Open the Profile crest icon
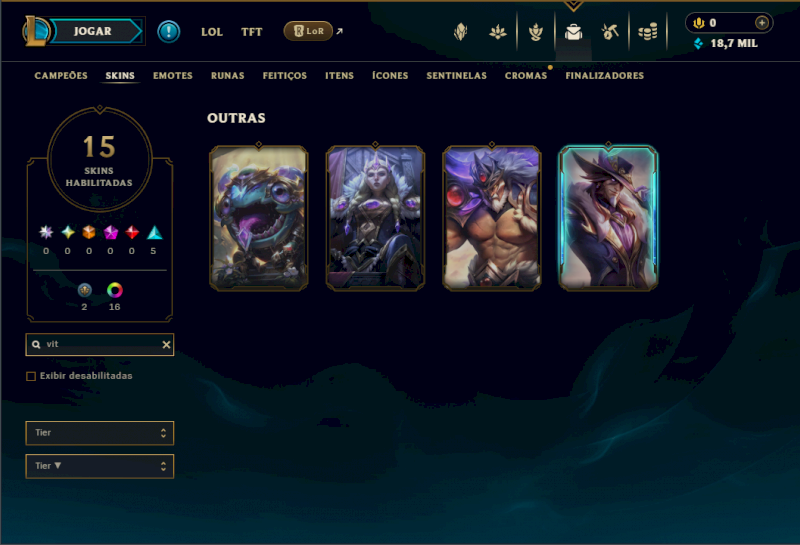 (461, 32)
